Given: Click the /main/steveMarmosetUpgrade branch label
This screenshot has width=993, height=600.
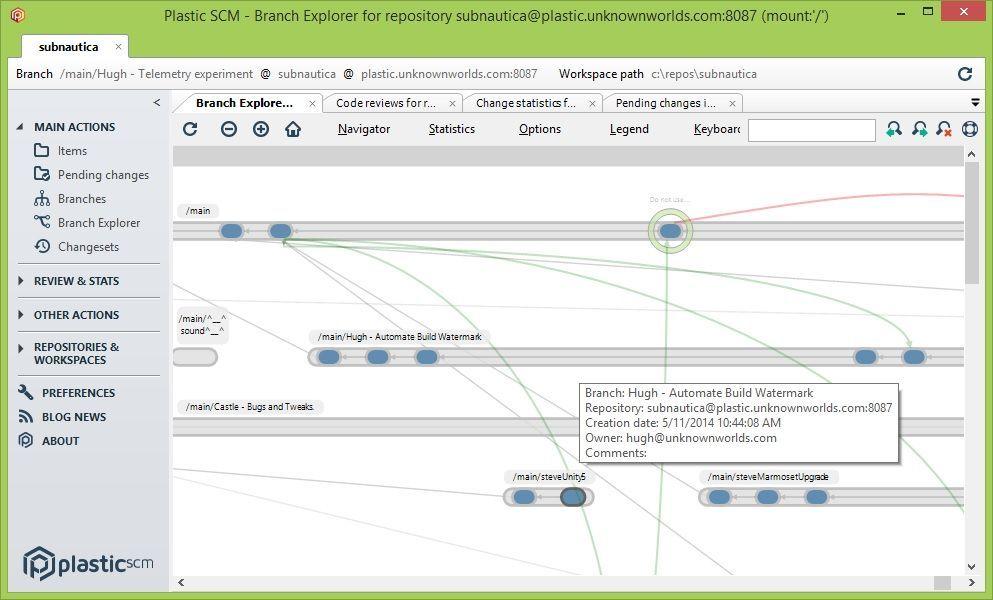Looking at the screenshot, I should 768,476.
